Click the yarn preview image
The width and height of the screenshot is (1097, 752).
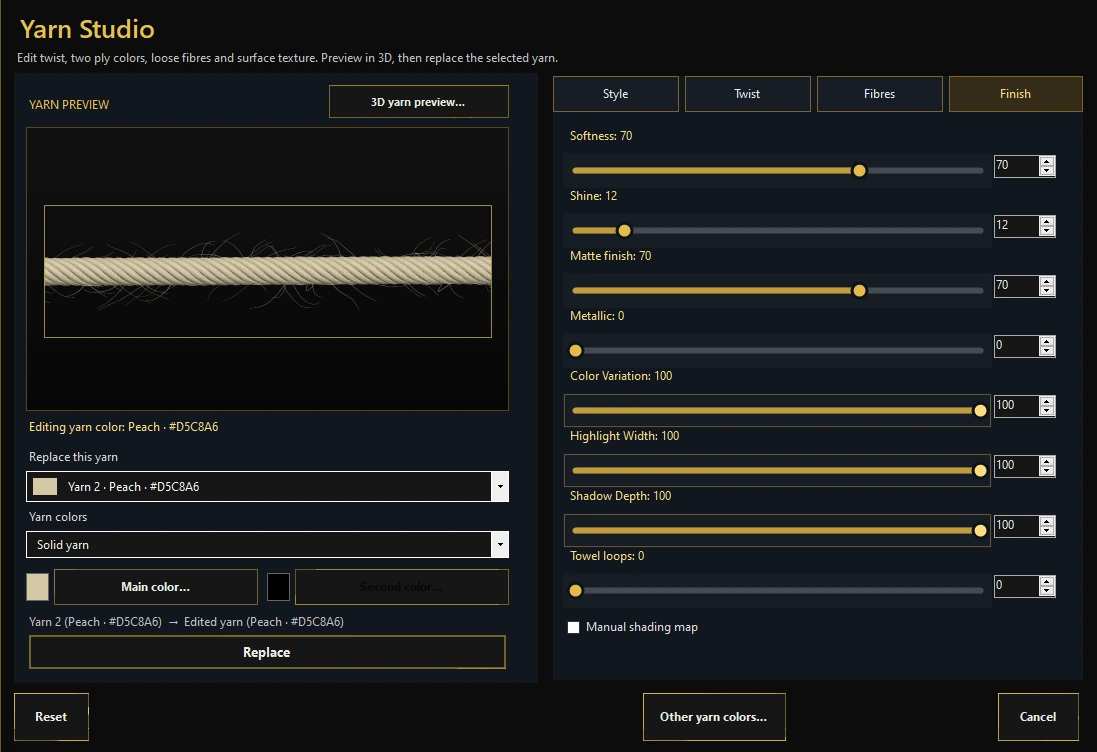pyautogui.click(x=267, y=271)
